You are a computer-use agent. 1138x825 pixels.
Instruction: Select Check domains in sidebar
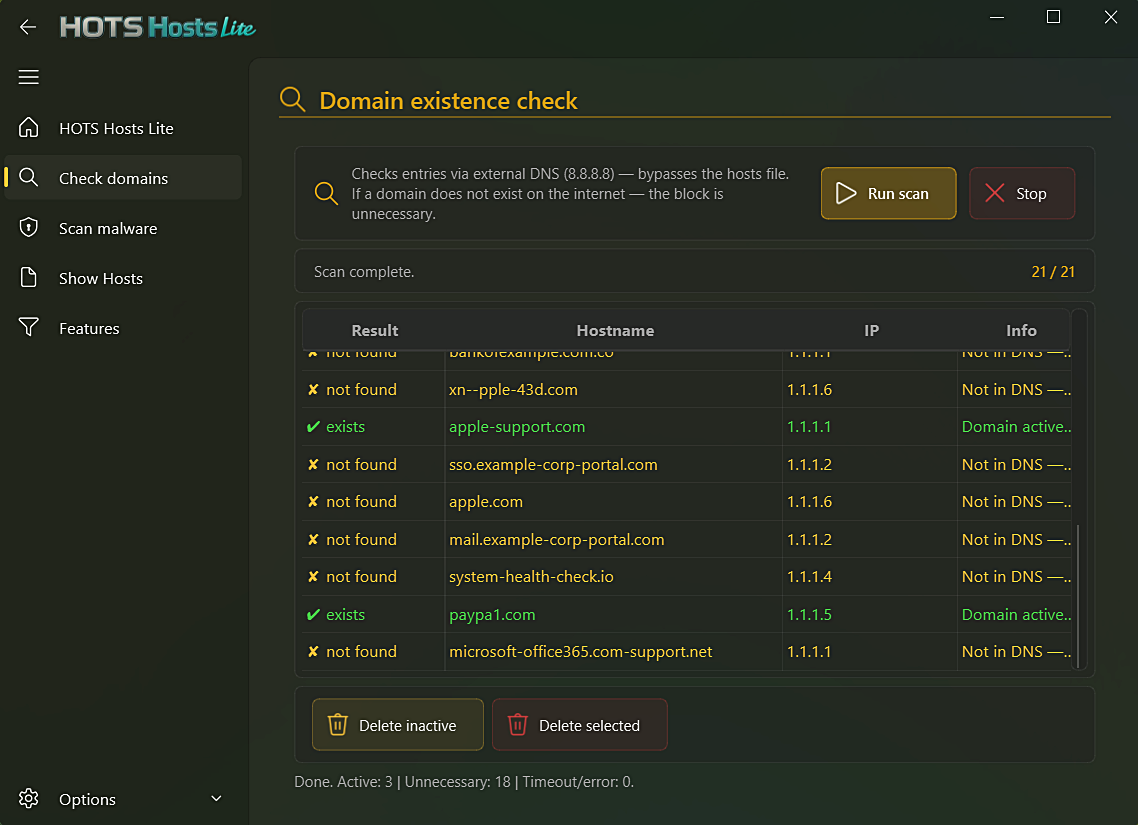pos(123,178)
